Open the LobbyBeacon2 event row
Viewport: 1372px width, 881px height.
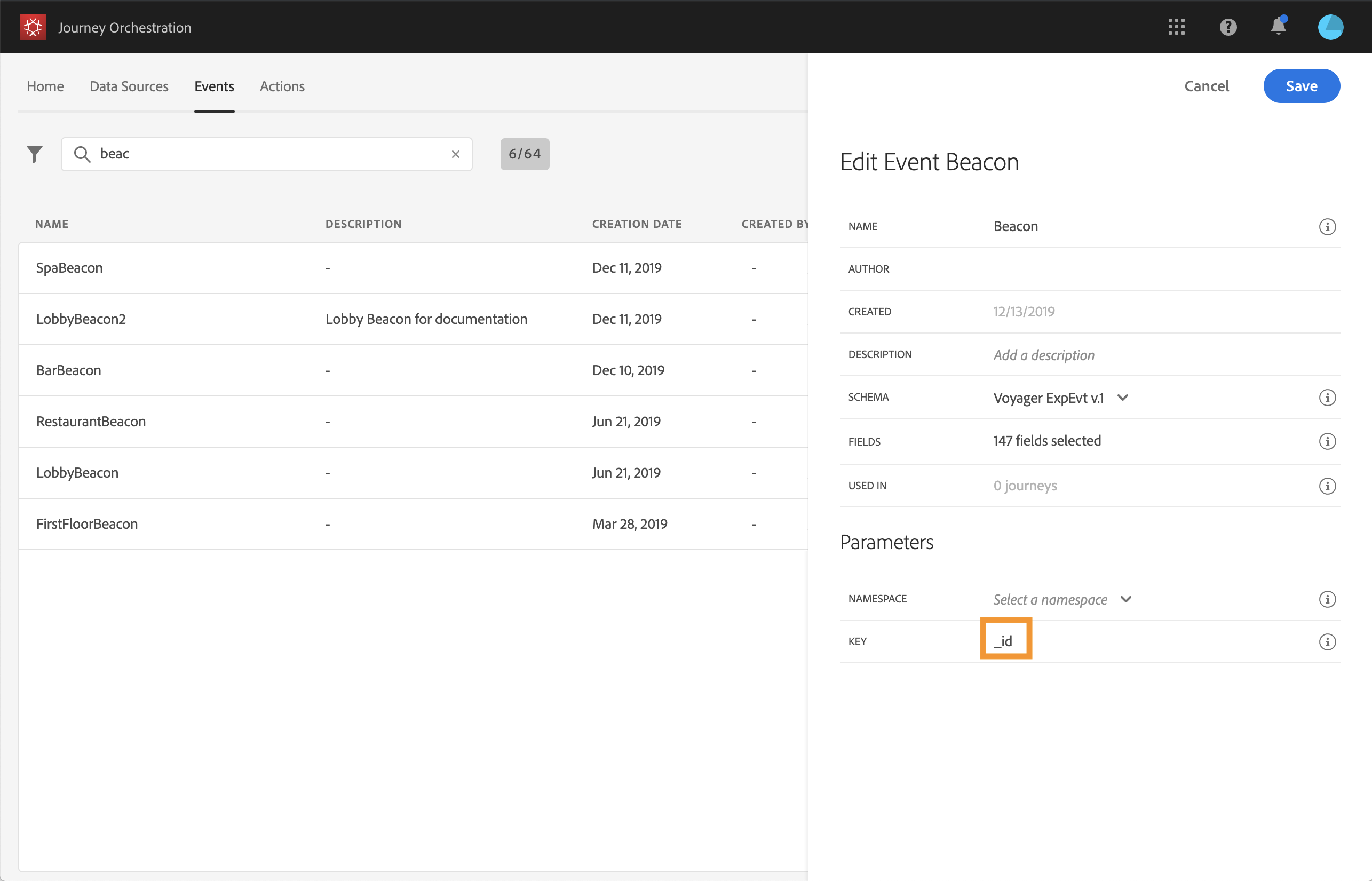tap(81, 319)
